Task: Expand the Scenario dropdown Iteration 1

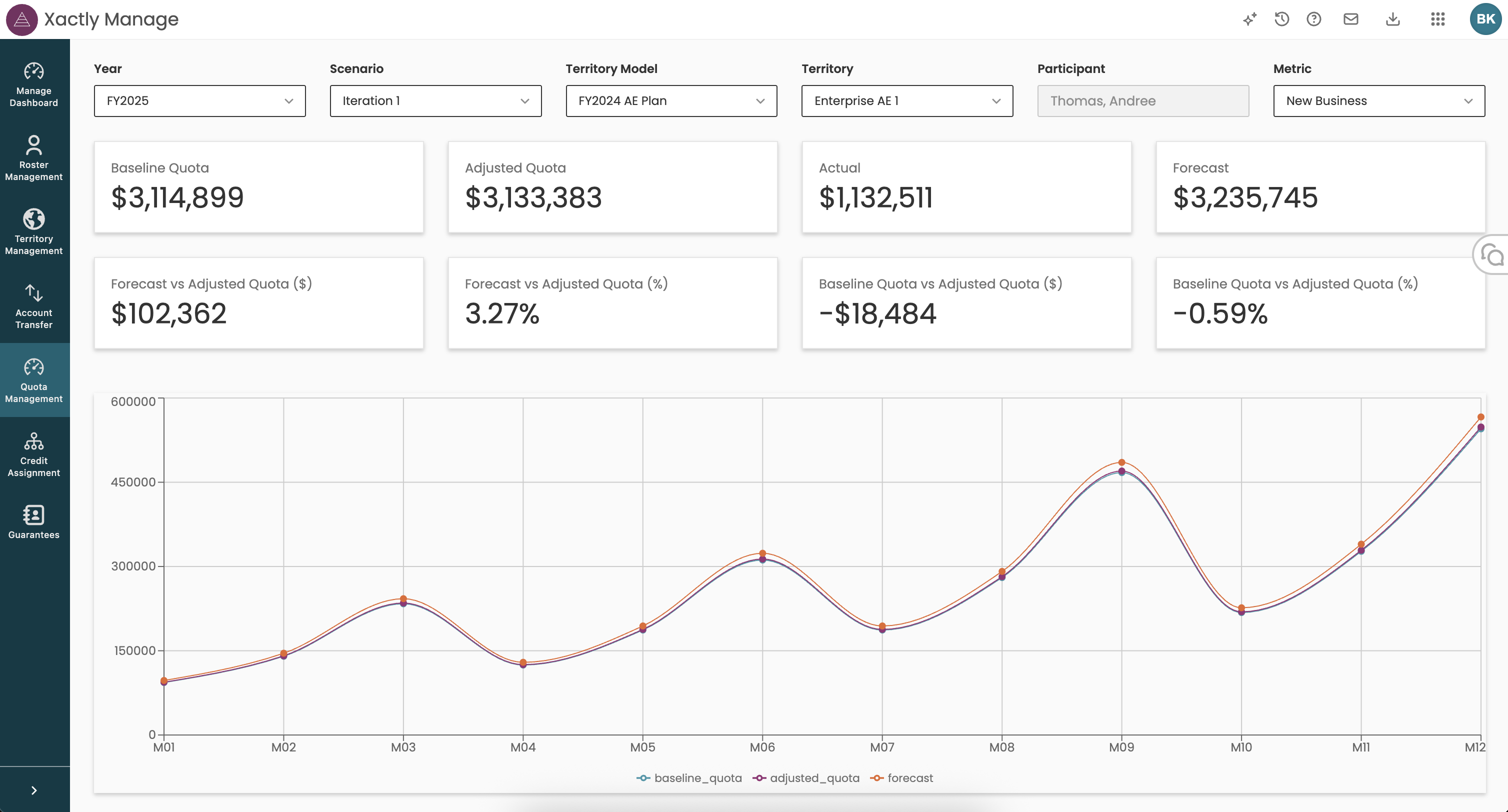Action: click(435, 100)
